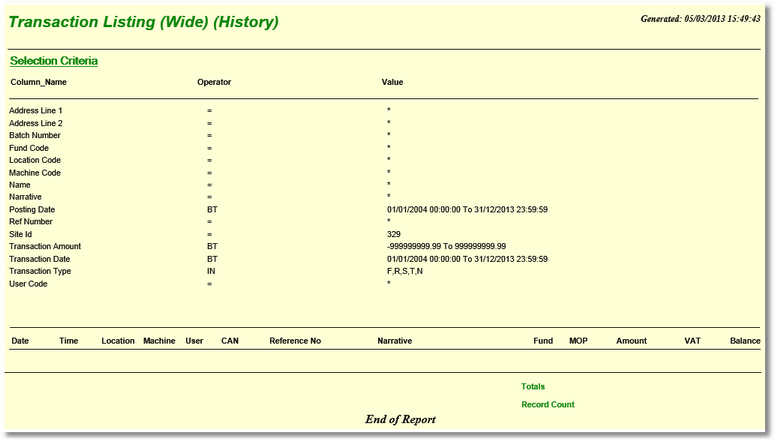The width and height of the screenshot is (775, 442).
Task: Click the MOP column header
Action: 578,341
